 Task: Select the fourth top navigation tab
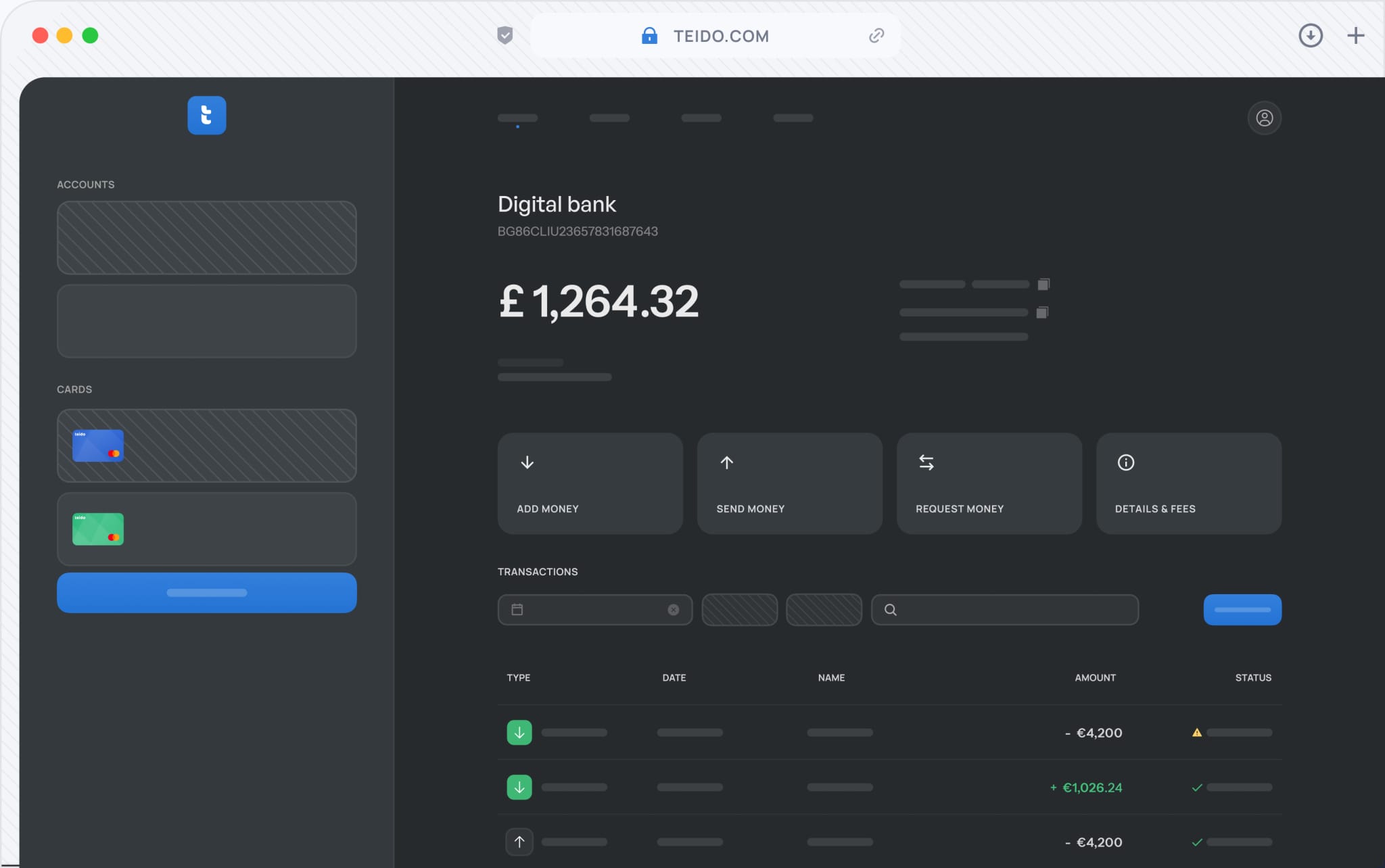pyautogui.click(x=793, y=118)
